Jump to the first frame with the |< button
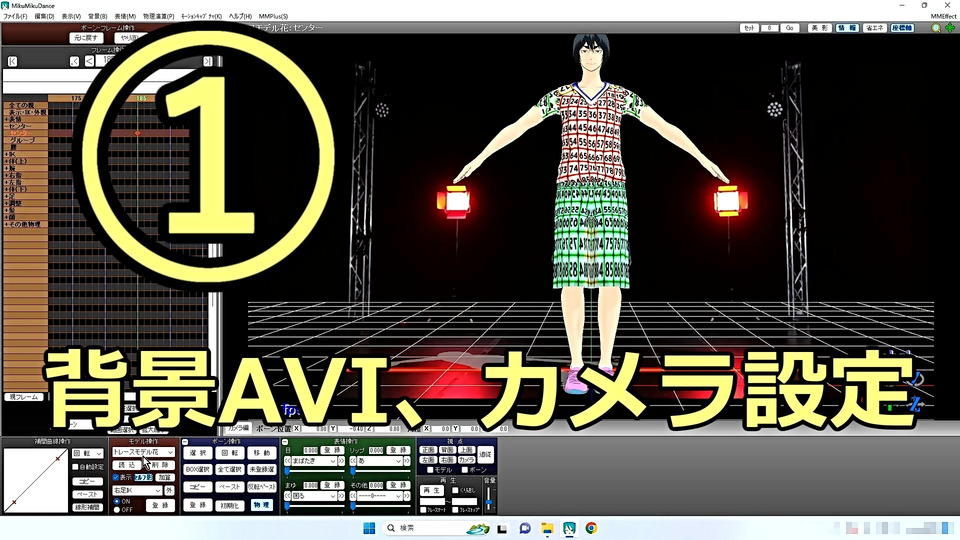960x540 pixels. click(x=12, y=61)
